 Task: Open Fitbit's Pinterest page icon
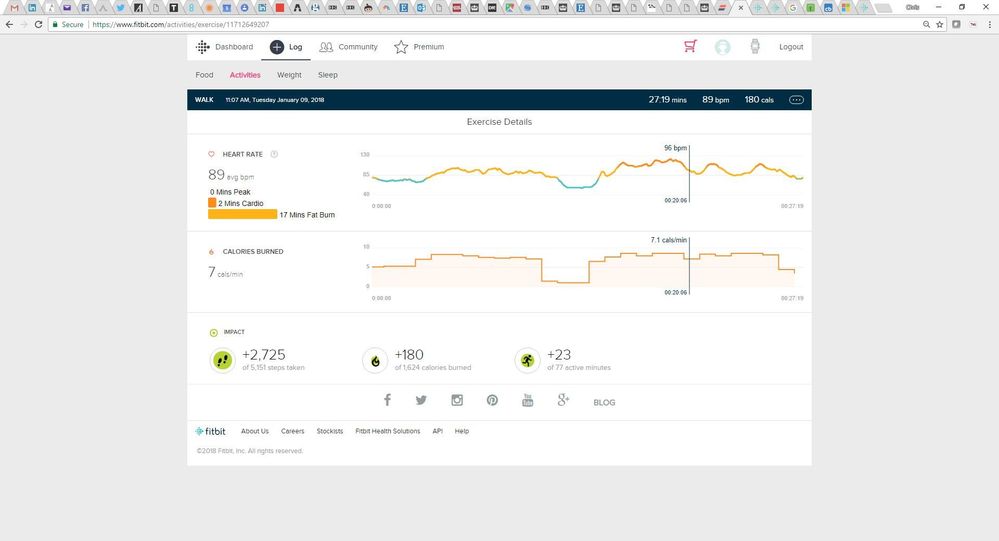(492, 400)
